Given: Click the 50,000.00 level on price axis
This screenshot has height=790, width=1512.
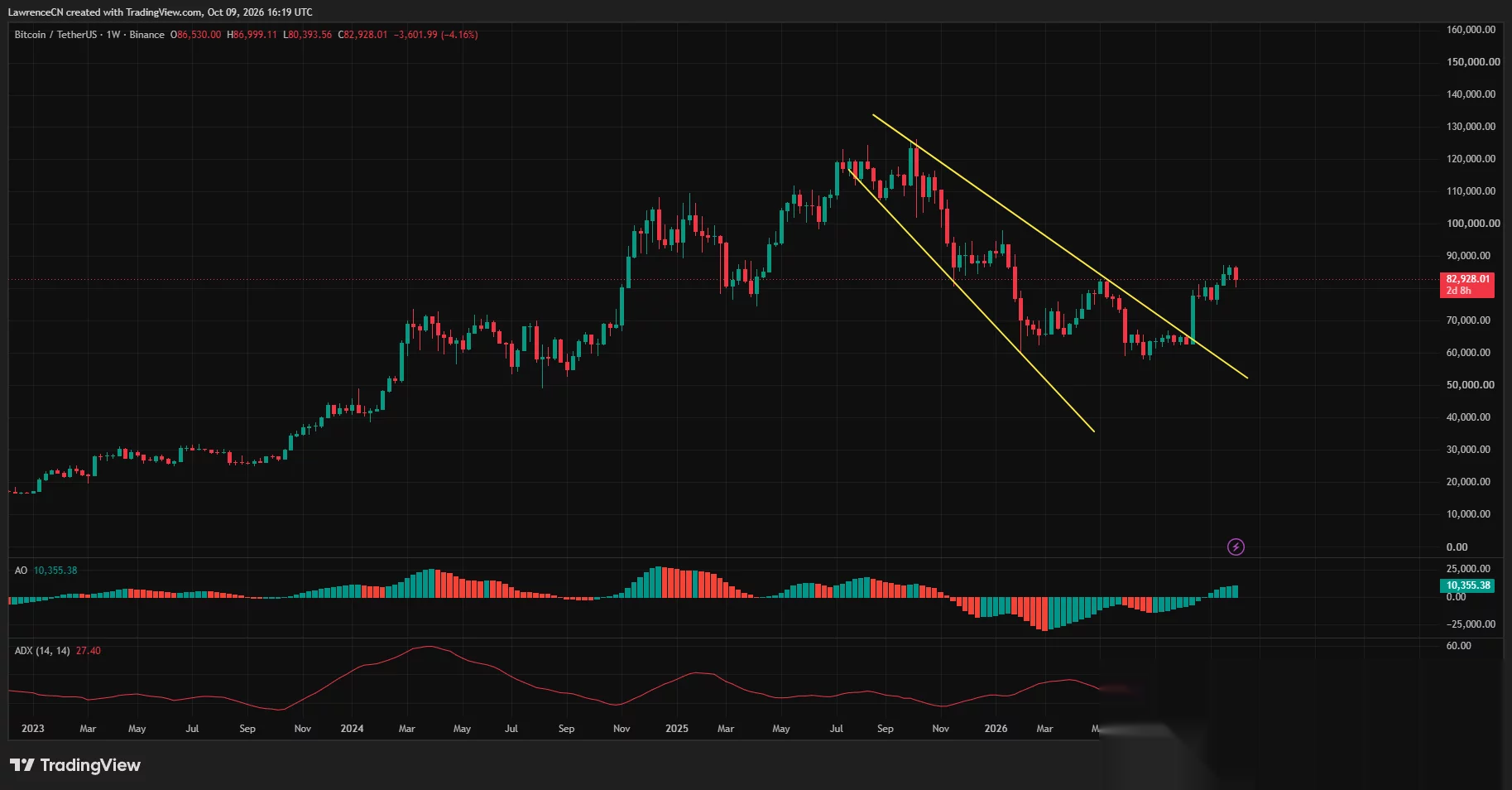Looking at the screenshot, I should (x=1471, y=385).
